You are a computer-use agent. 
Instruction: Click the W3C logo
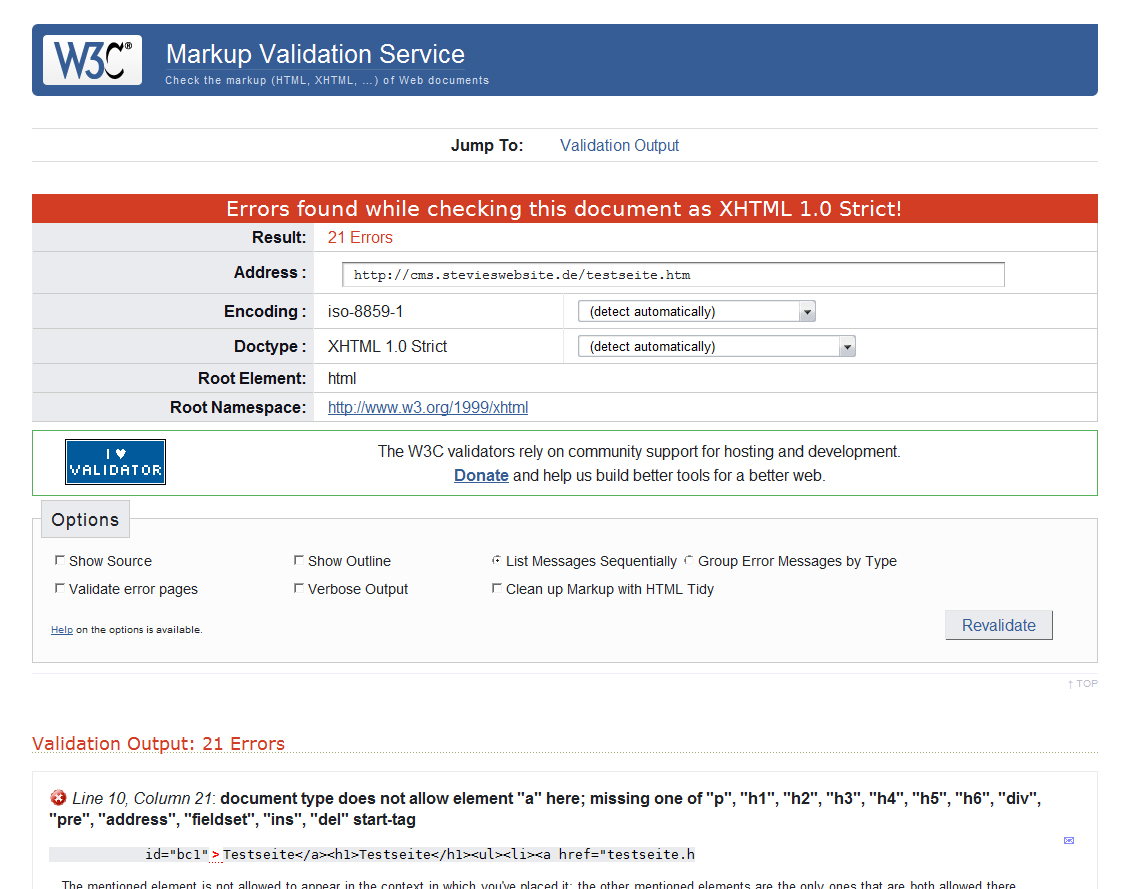[x=92, y=60]
